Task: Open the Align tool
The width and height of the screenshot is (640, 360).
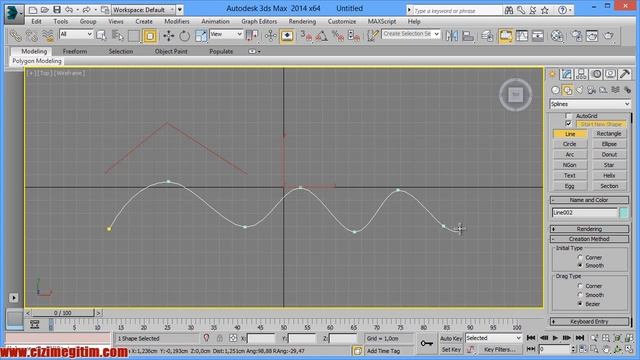Action: click(x=468, y=36)
